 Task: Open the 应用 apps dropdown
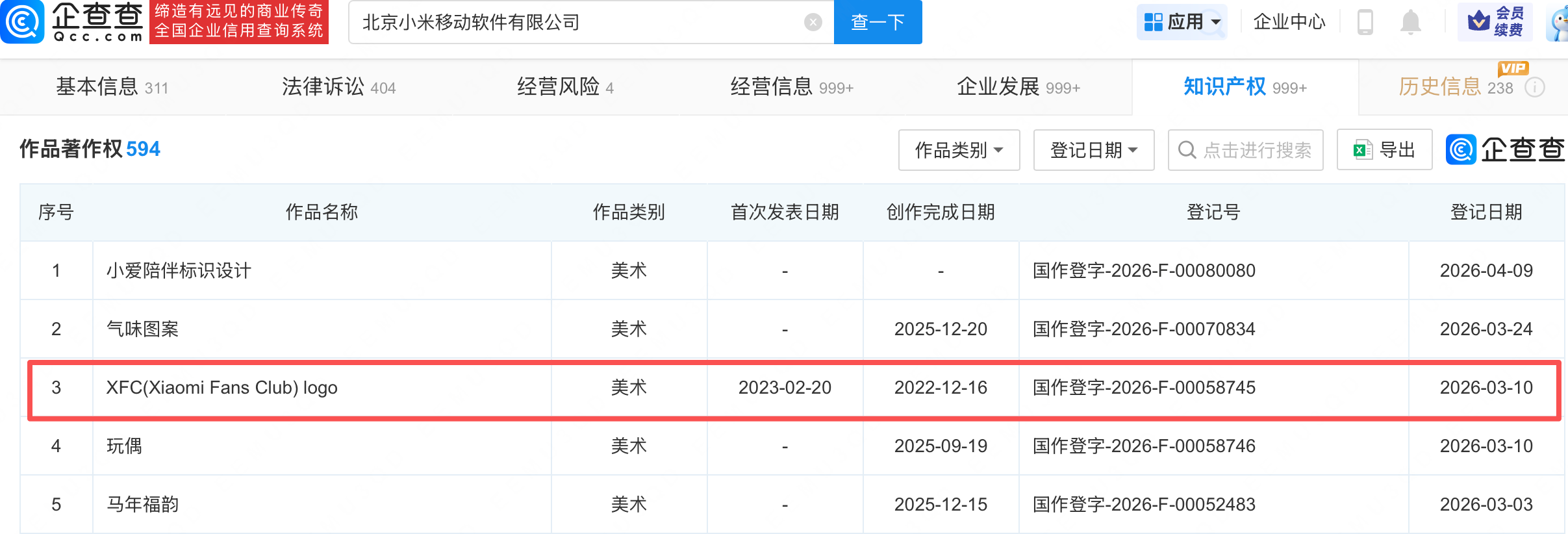1182,22
